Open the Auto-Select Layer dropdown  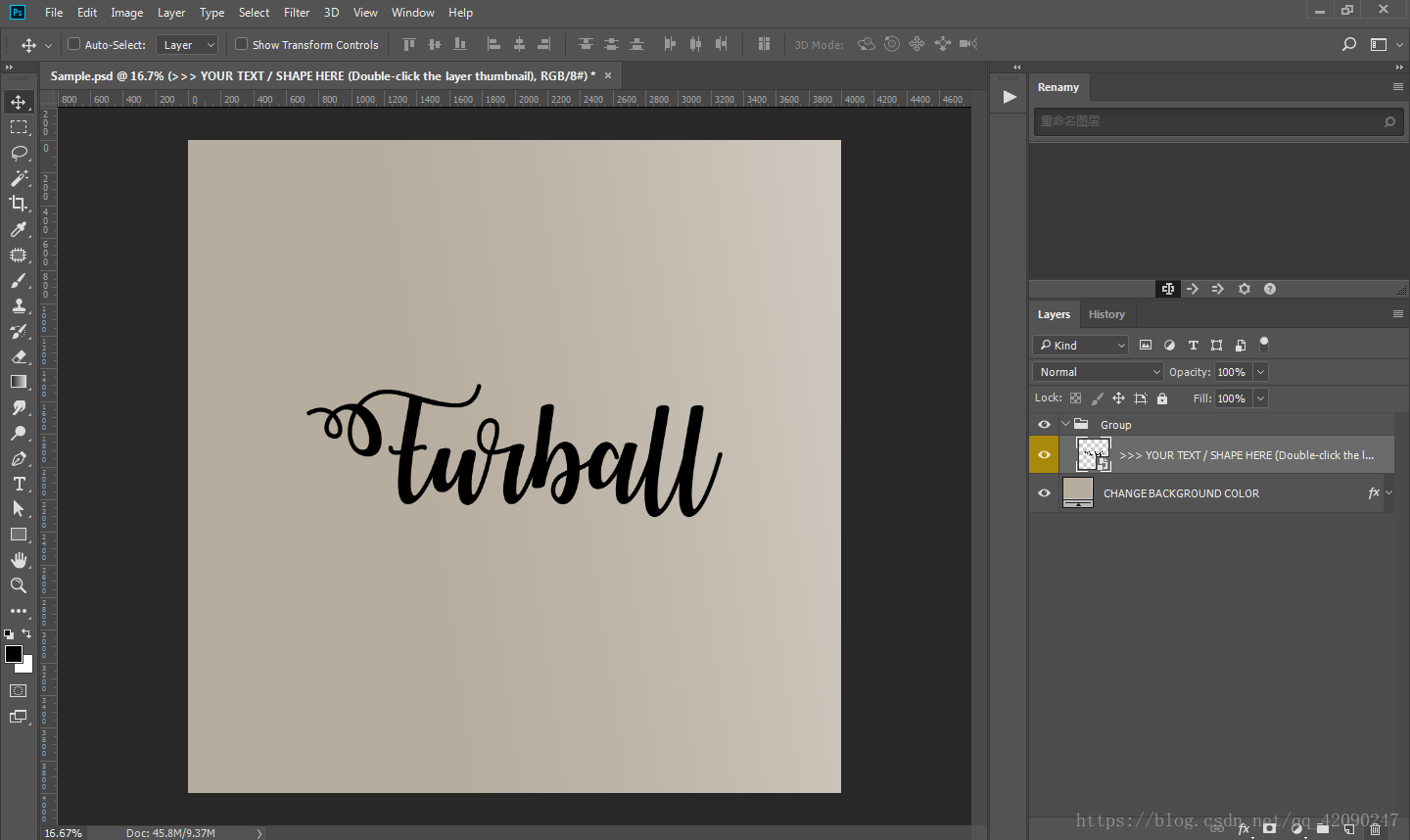(186, 45)
